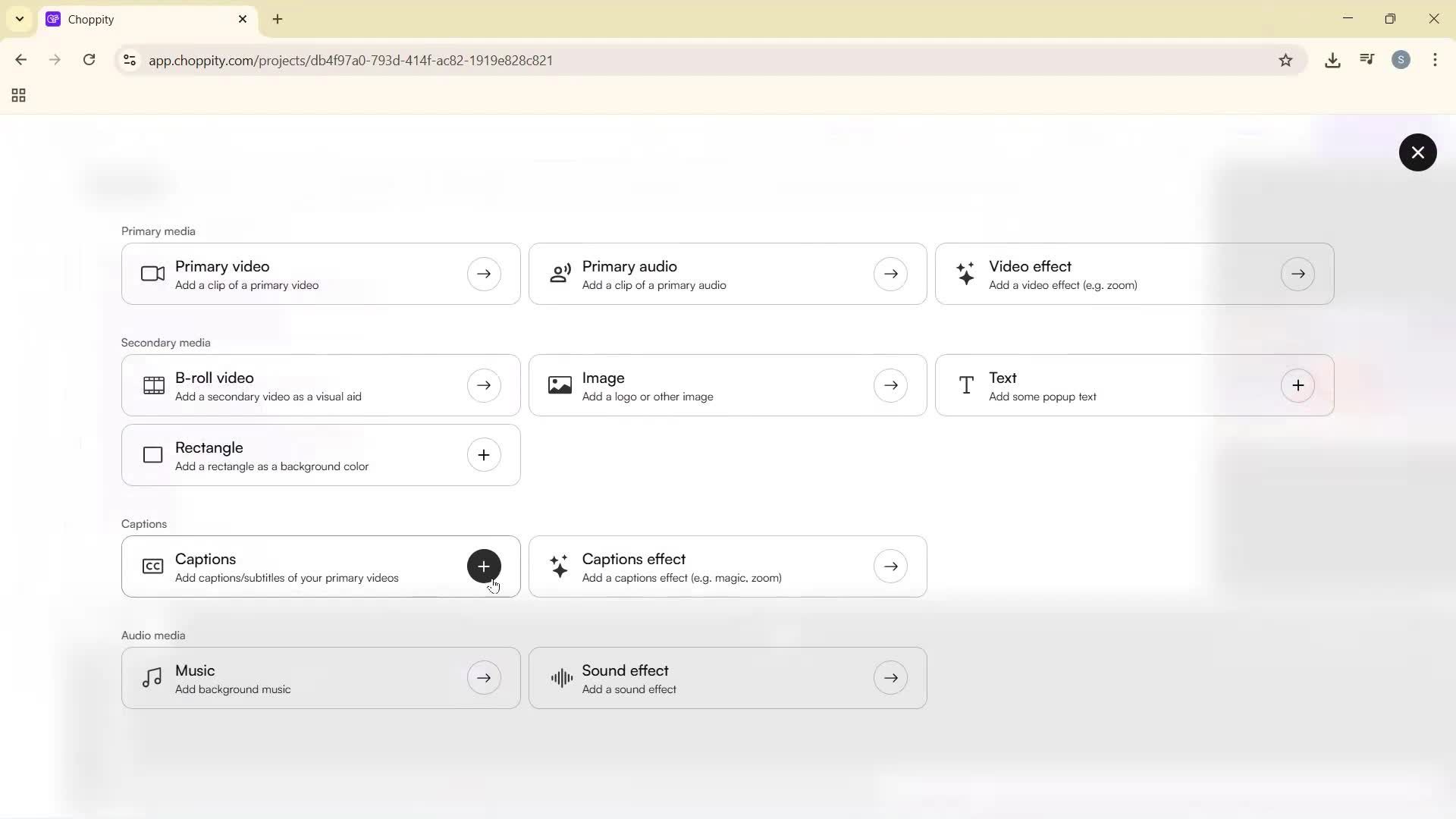The width and height of the screenshot is (1456, 819).
Task: Select the Sound effect waveform icon
Action: [560, 677]
